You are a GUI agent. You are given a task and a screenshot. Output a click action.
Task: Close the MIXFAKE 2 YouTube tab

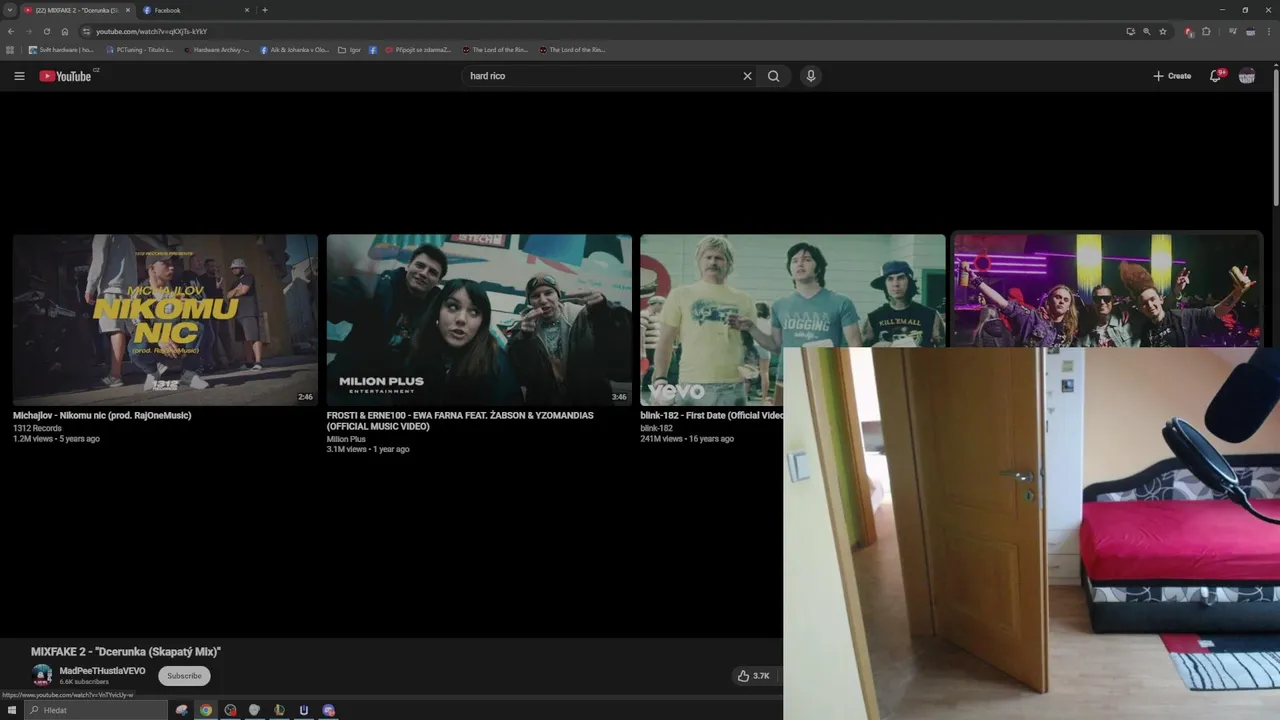128,10
